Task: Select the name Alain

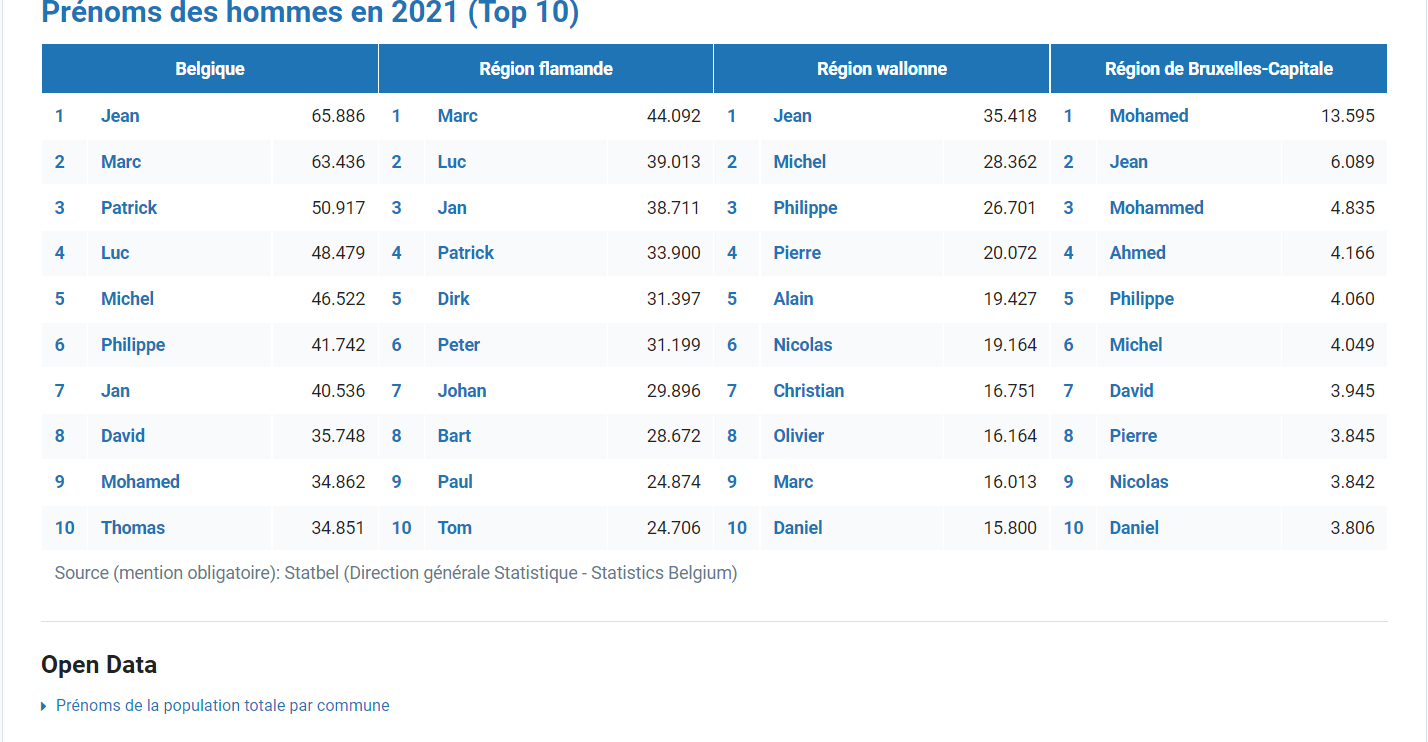Action: point(793,299)
